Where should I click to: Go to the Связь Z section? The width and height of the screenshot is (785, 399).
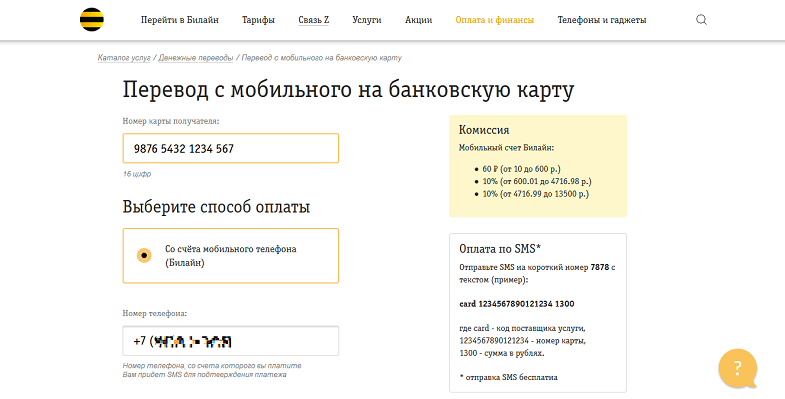pos(313,20)
